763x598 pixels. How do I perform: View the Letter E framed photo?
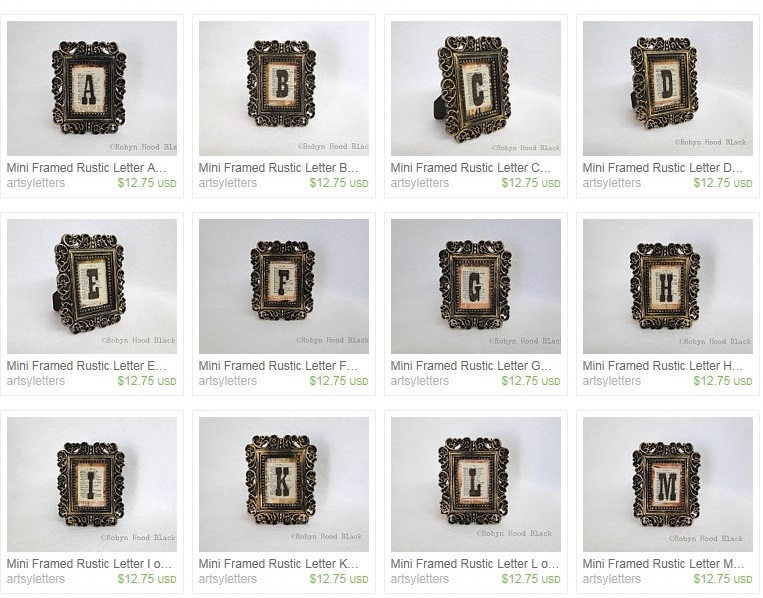tap(92, 286)
